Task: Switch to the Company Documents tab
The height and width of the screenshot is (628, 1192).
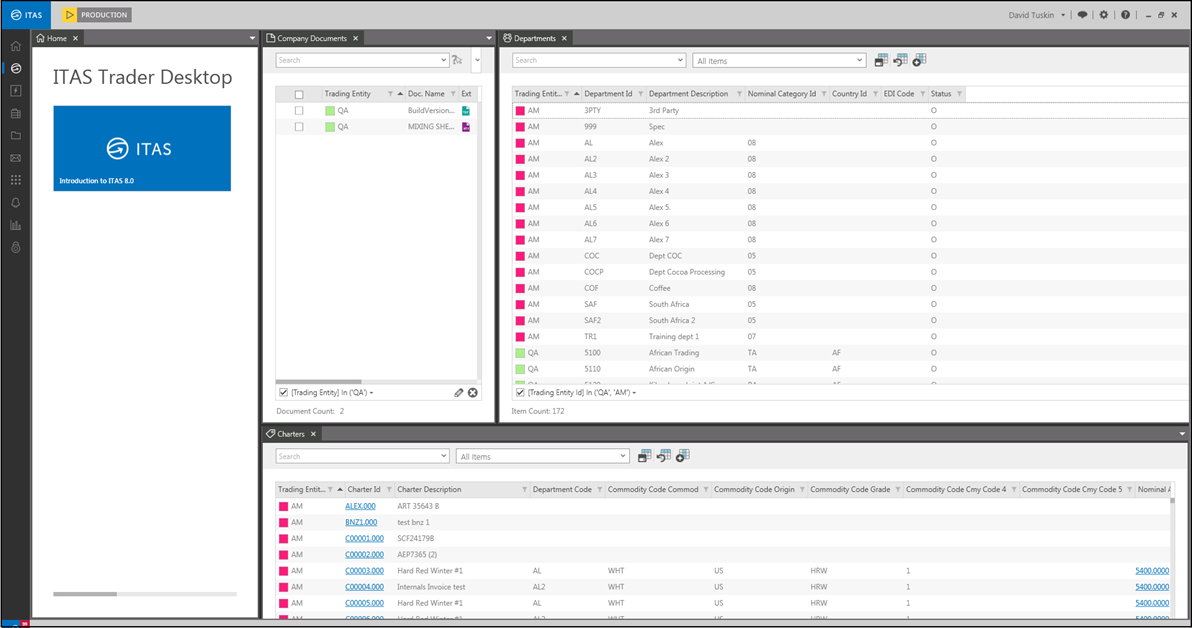Action: click(x=312, y=38)
